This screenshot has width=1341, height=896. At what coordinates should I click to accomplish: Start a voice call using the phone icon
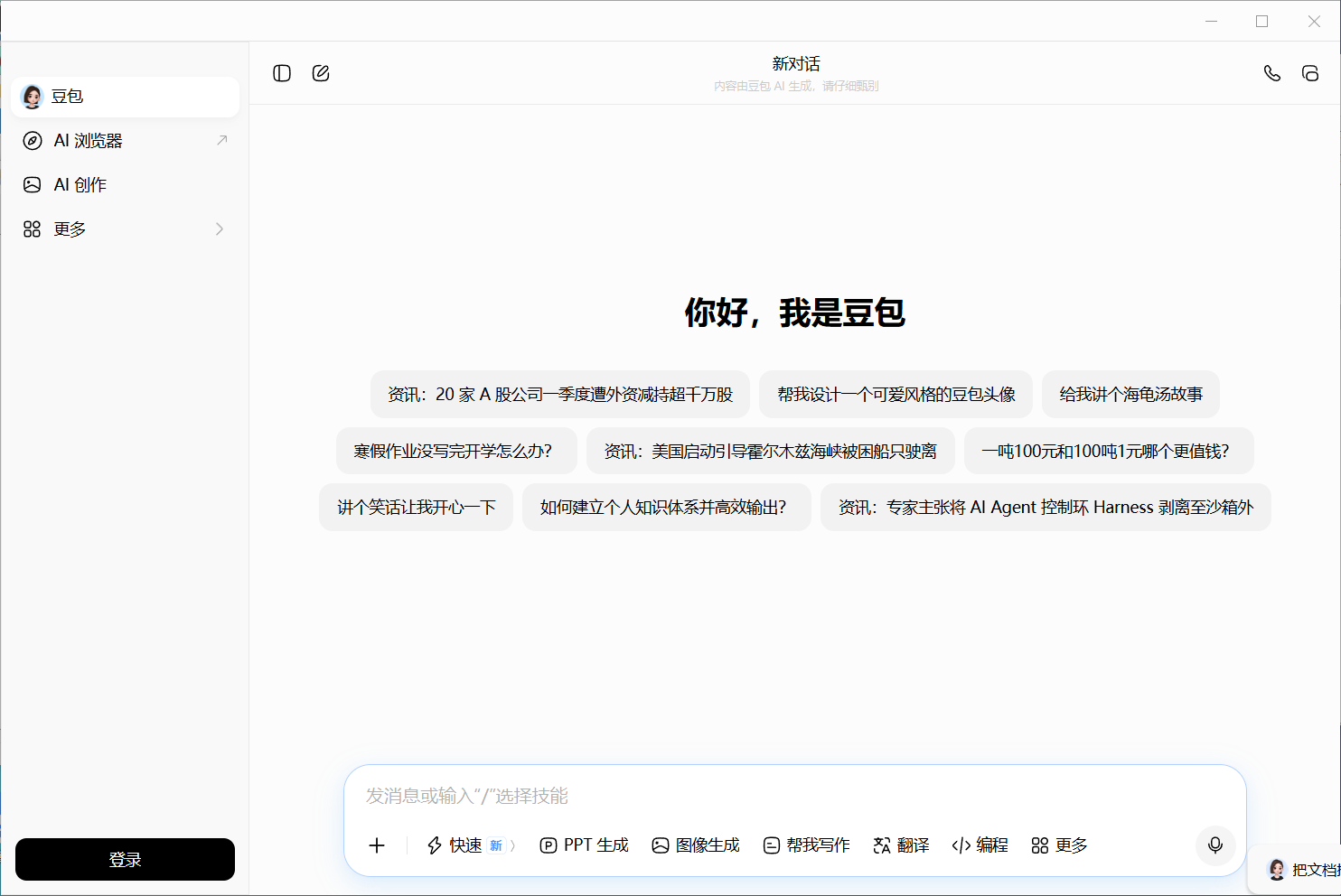[x=1272, y=73]
